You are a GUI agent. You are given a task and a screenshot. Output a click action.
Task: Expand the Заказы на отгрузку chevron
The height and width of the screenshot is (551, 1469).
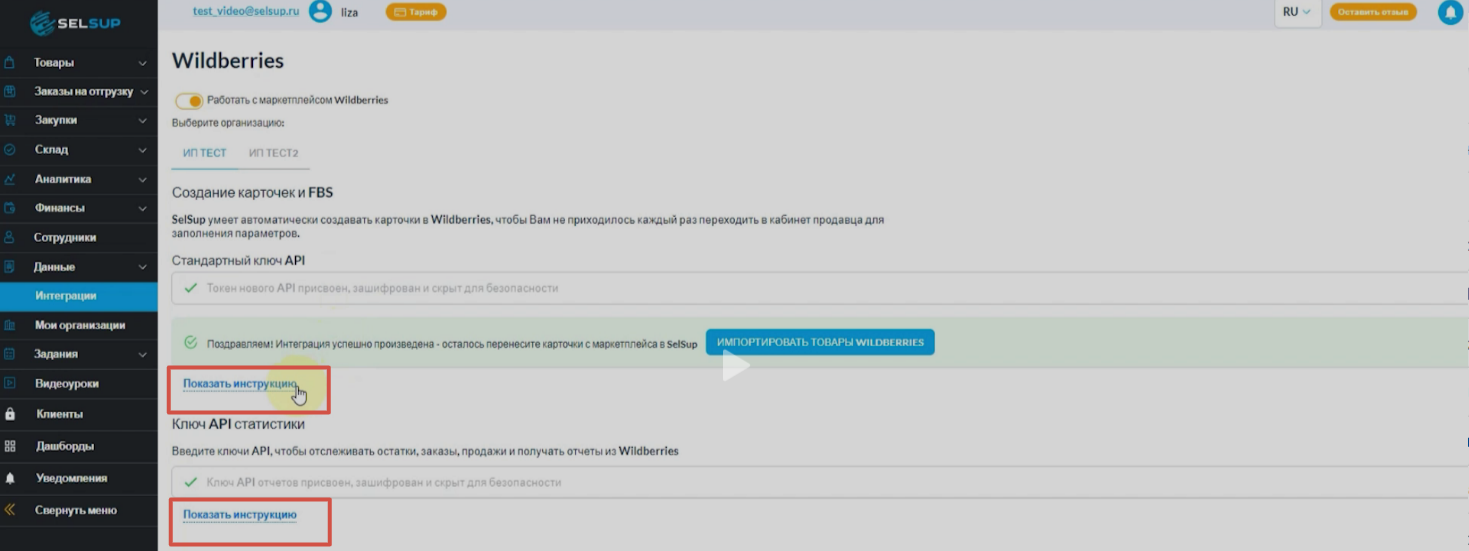(143, 92)
